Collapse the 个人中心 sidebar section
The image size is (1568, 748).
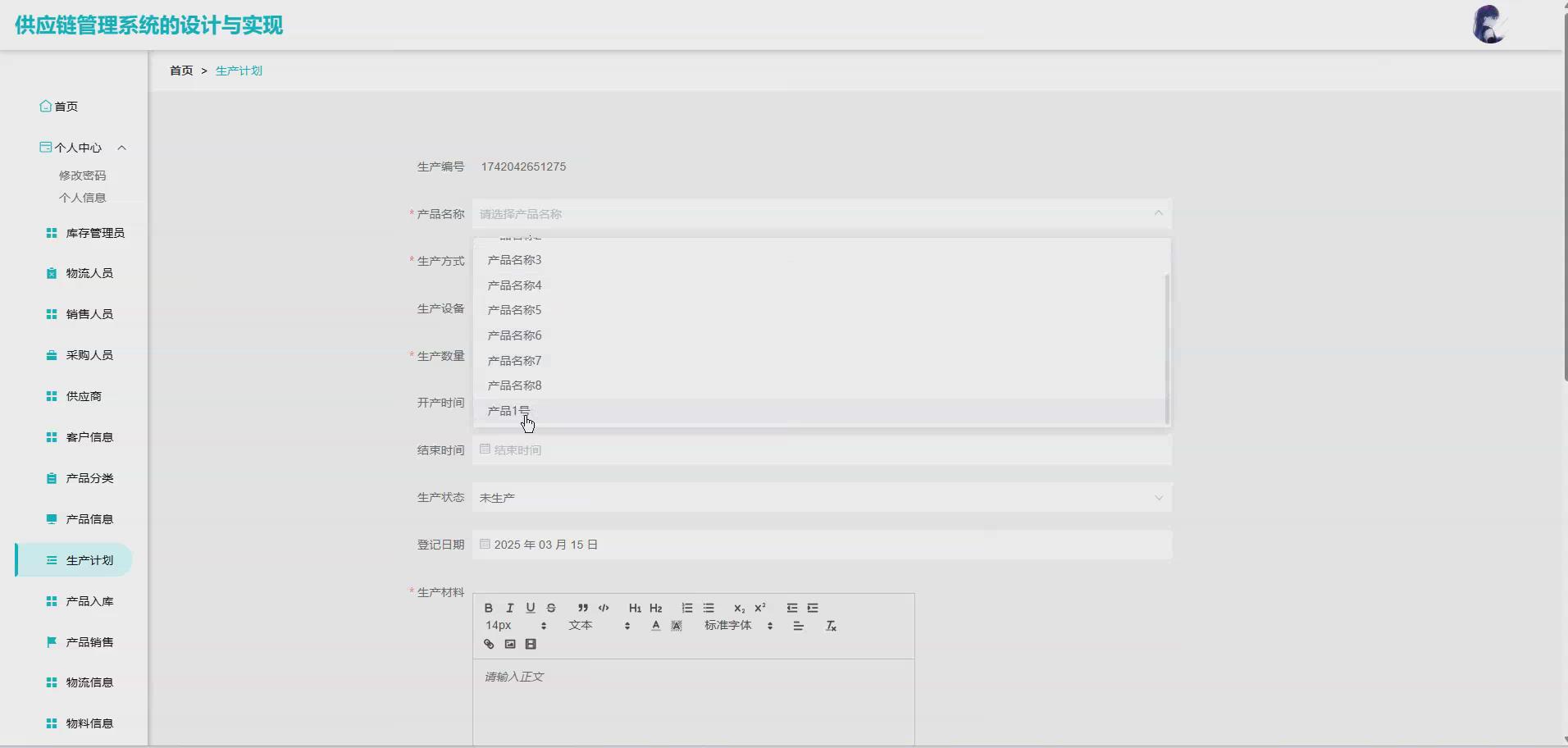pos(121,148)
